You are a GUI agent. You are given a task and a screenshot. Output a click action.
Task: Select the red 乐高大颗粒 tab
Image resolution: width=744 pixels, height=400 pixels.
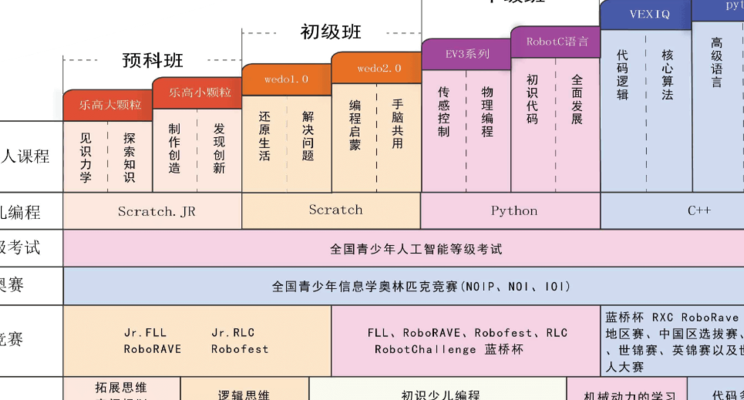pos(108,105)
